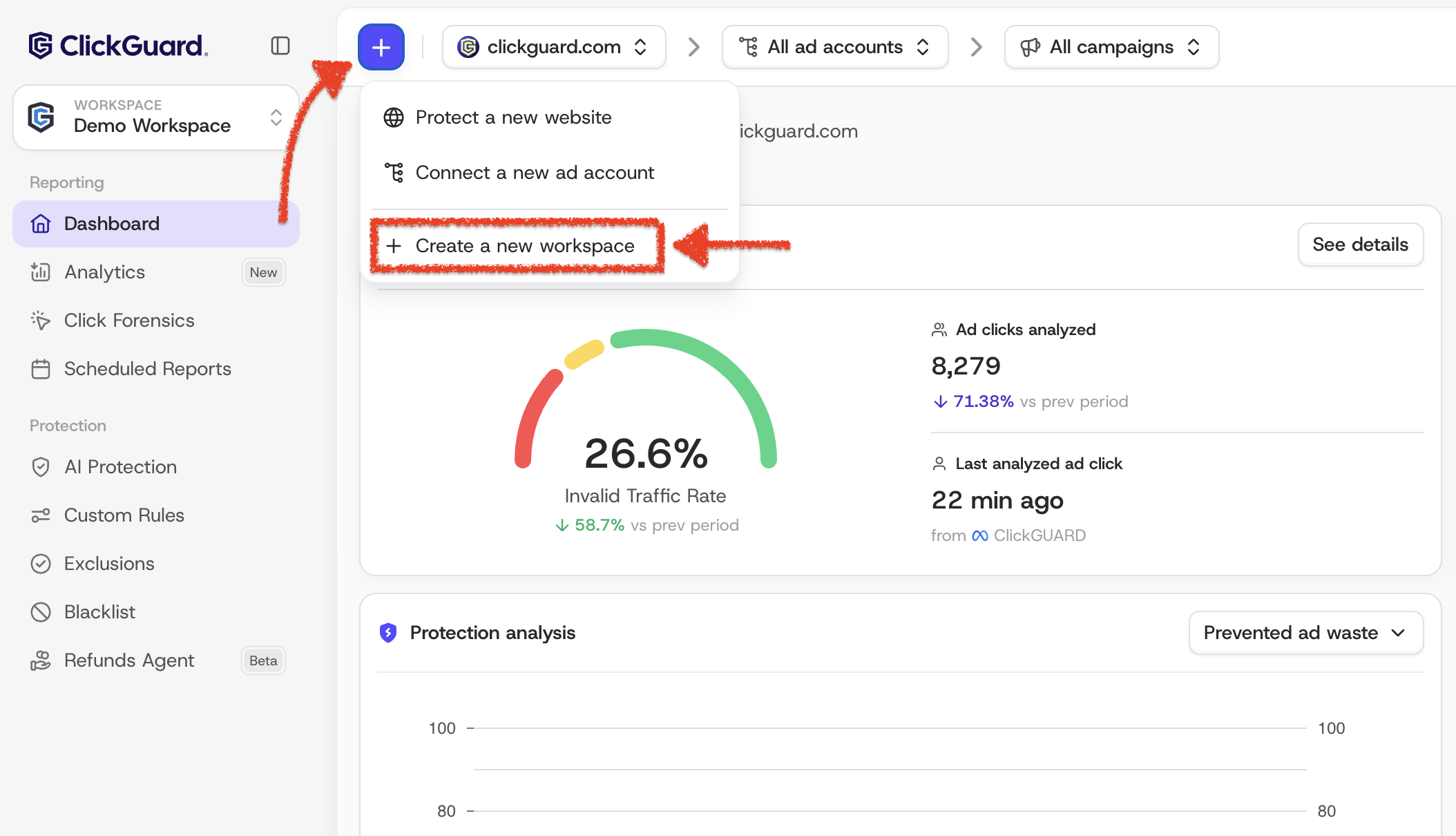Click the See details button
This screenshot has width=1456, height=836.
1360,245
